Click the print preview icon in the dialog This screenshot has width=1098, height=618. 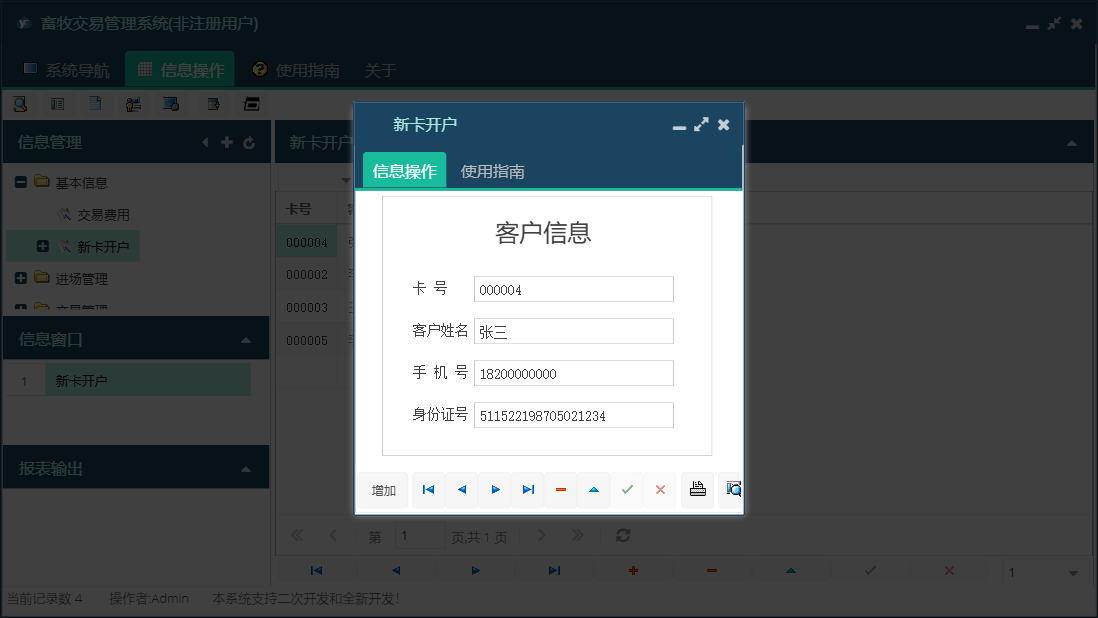click(732, 490)
